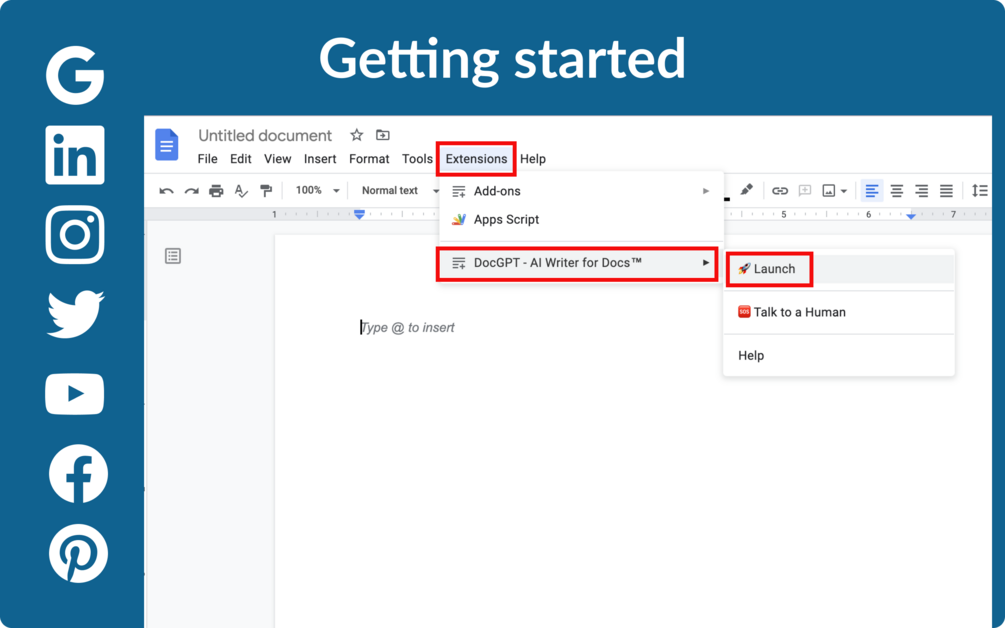Open the Edit menu
The image size is (1005, 628).
[x=240, y=159]
